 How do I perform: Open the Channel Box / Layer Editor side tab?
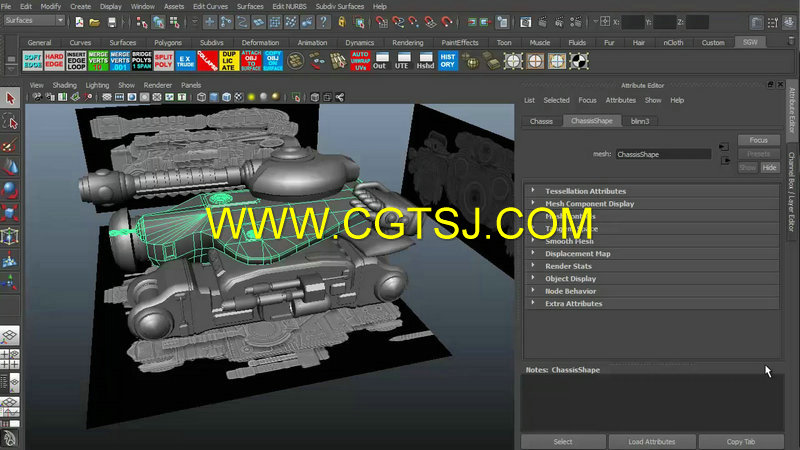pyautogui.click(x=792, y=191)
